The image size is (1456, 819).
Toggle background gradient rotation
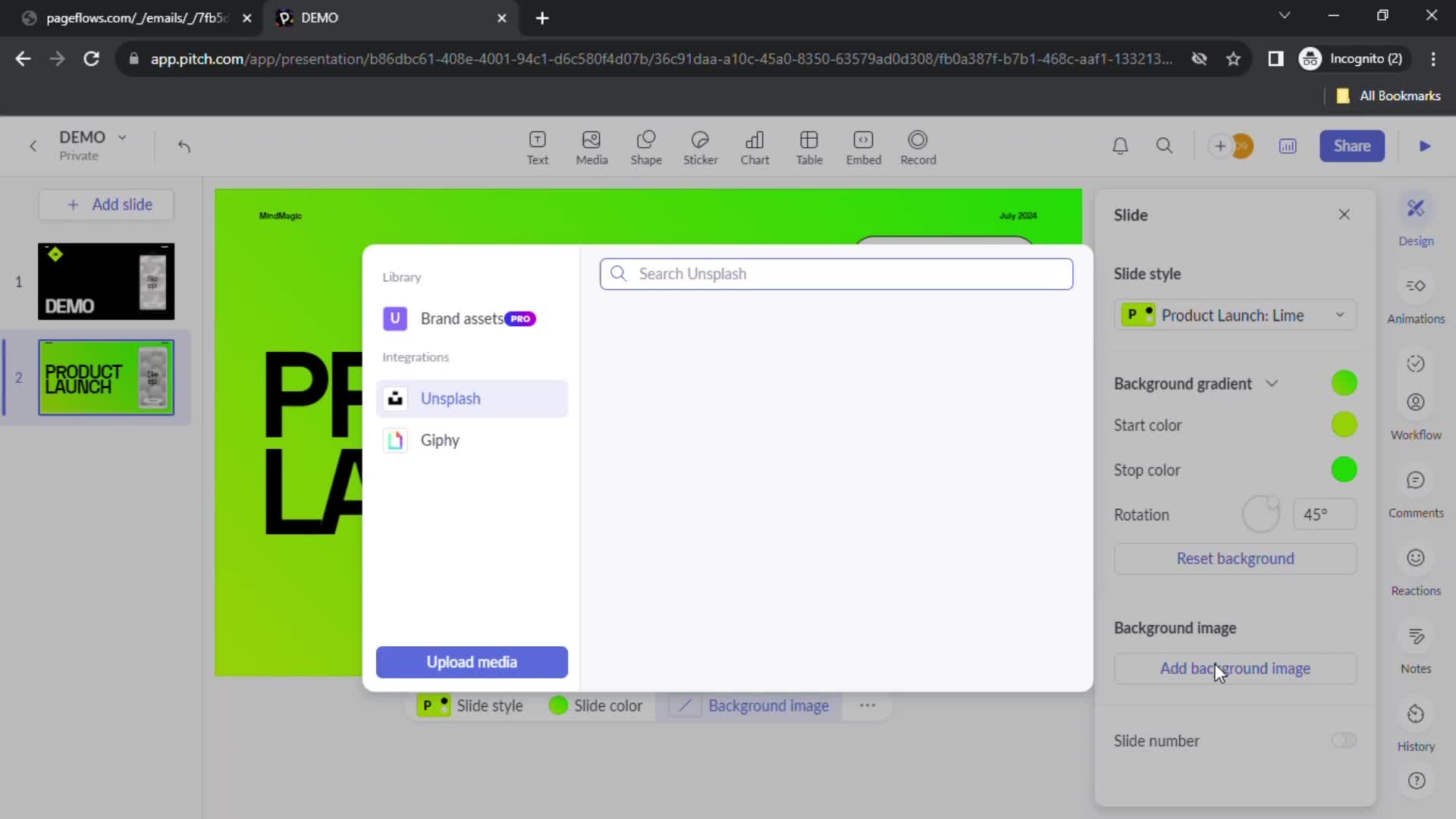click(x=1261, y=514)
